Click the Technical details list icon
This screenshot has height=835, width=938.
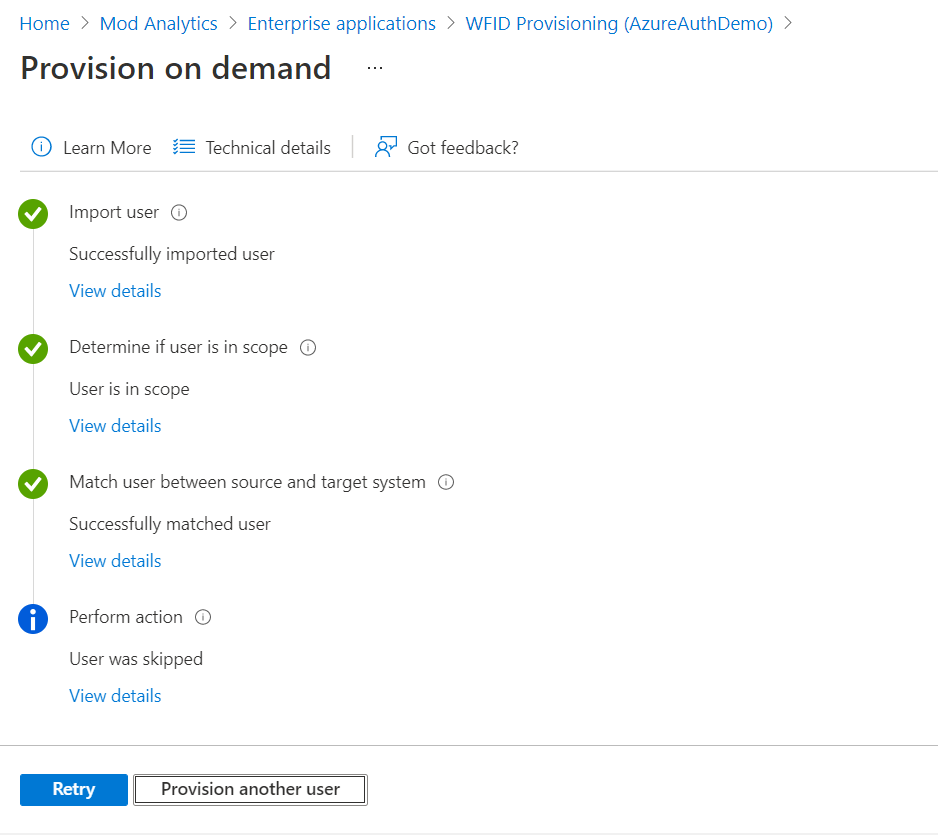[x=184, y=147]
